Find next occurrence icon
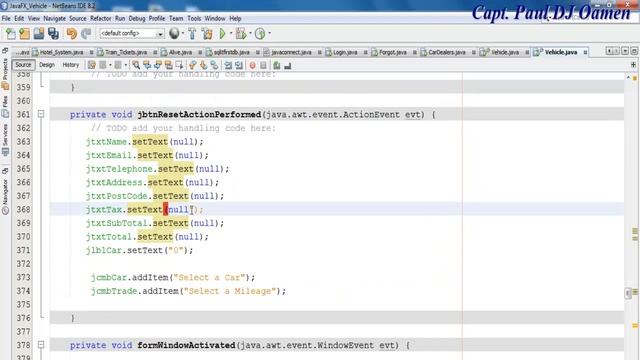Viewport: 640px width, 360px height. 158,65
